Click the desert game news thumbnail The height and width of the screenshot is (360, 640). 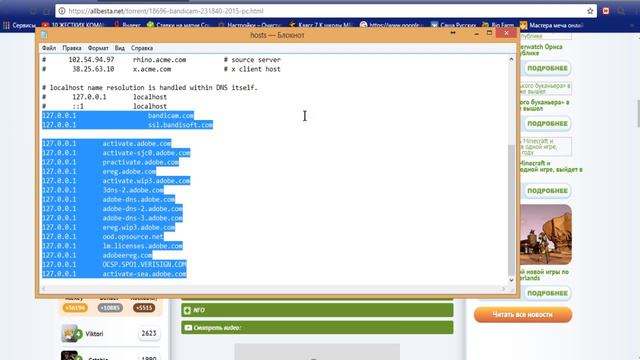tap(546, 235)
